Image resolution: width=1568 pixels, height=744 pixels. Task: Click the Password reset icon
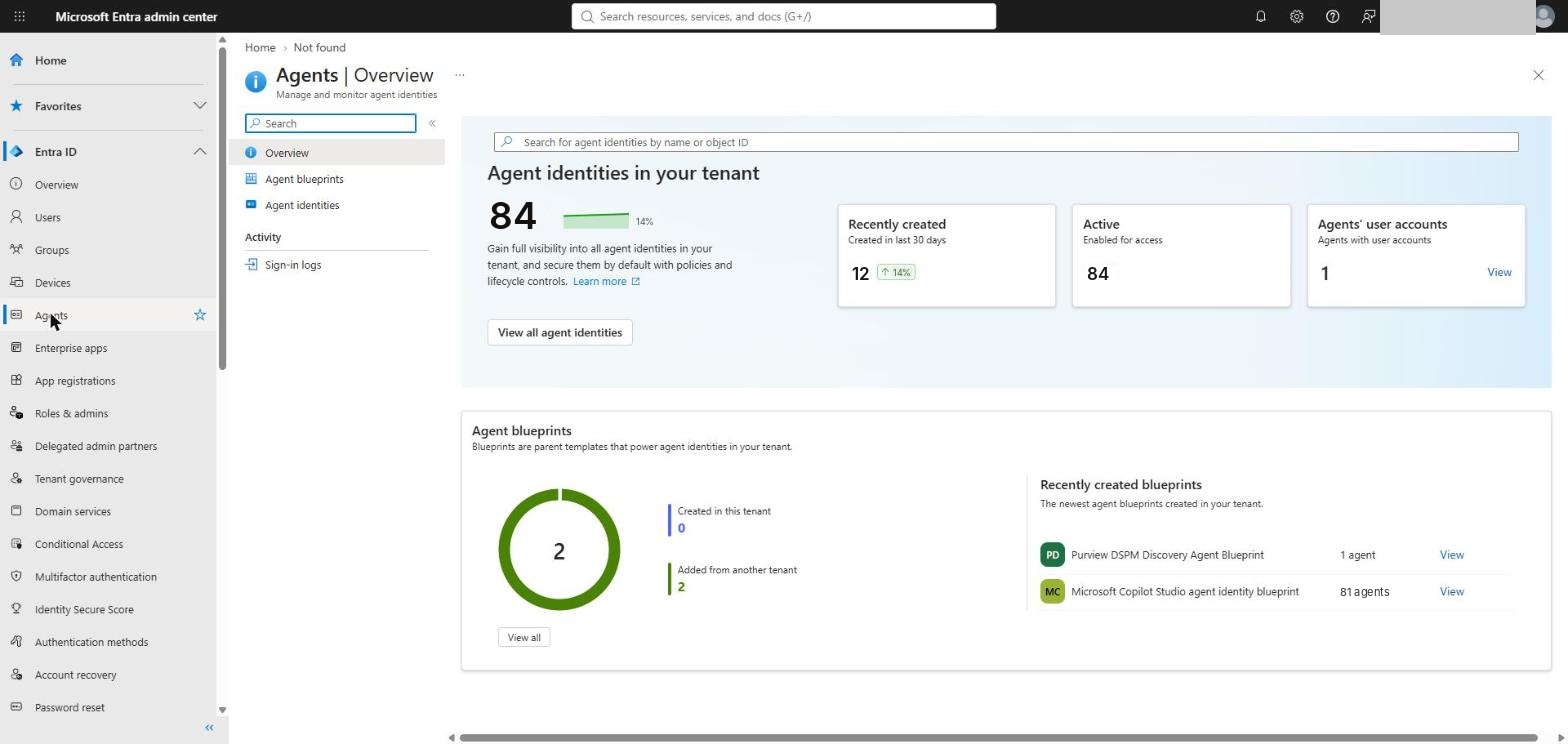[16, 707]
